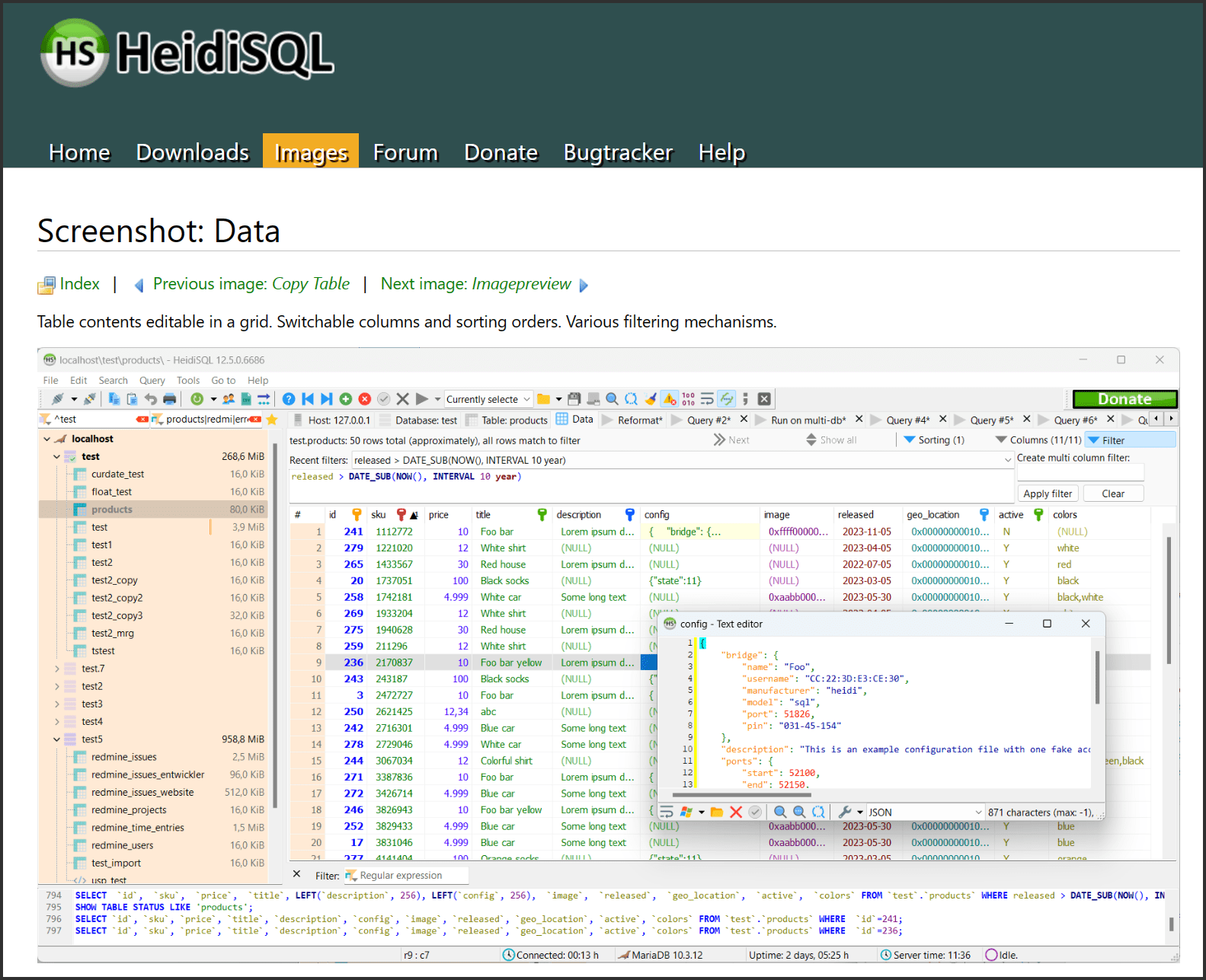The width and height of the screenshot is (1206, 980).
Task: Open the Bugtracker link
Action: [618, 152]
